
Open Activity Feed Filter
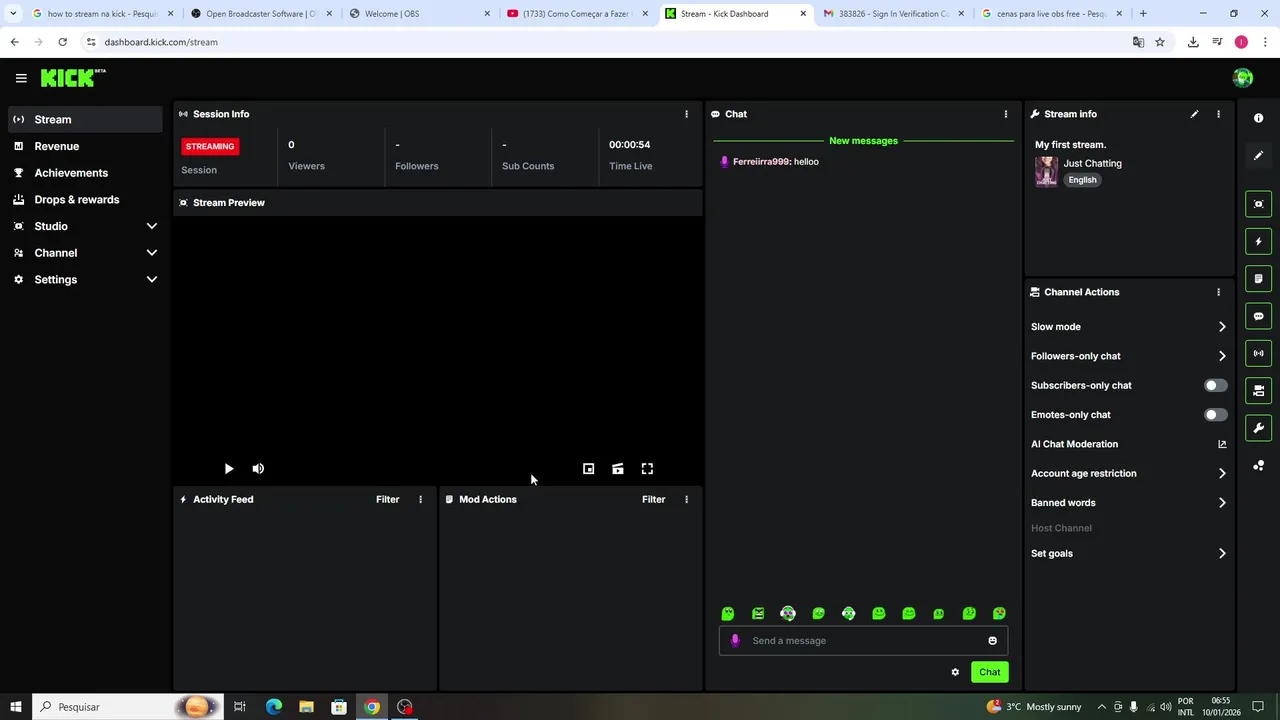tap(387, 499)
